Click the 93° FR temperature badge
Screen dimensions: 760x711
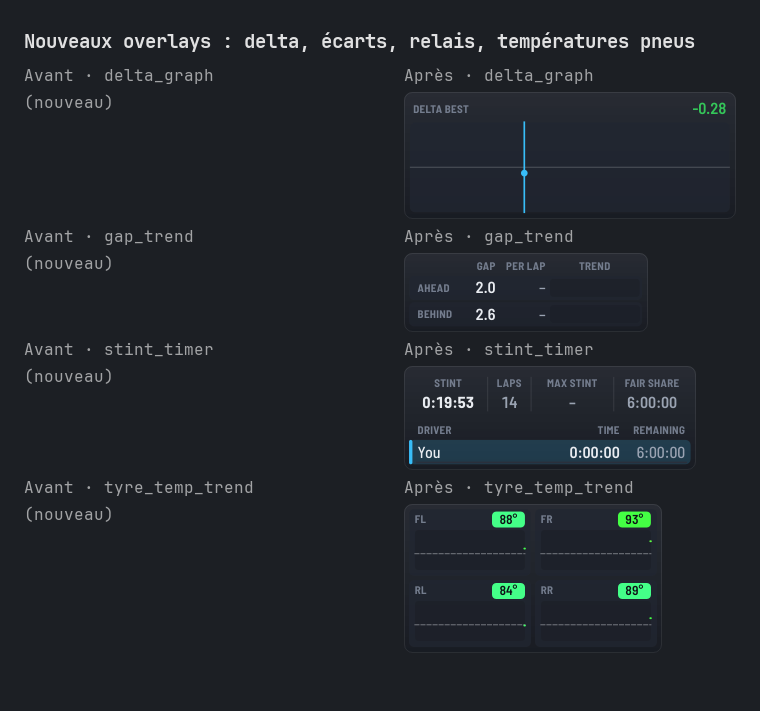click(x=634, y=520)
